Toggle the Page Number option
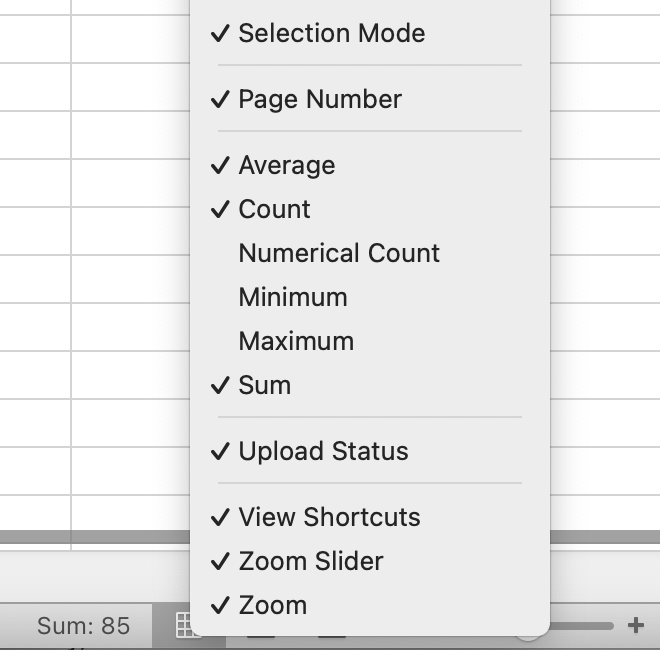This screenshot has height=650, width=660. (320, 99)
